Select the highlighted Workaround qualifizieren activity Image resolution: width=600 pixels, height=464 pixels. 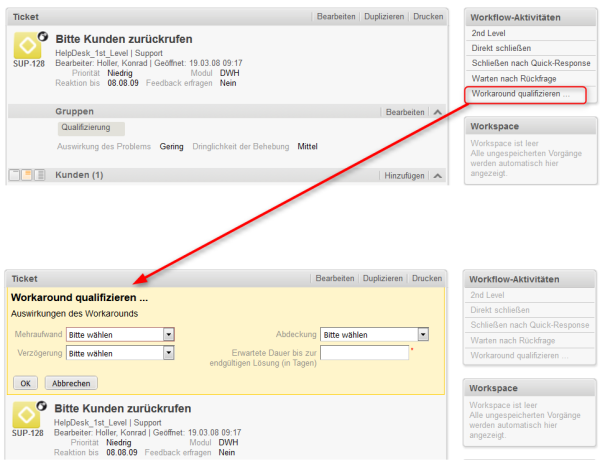pos(520,94)
